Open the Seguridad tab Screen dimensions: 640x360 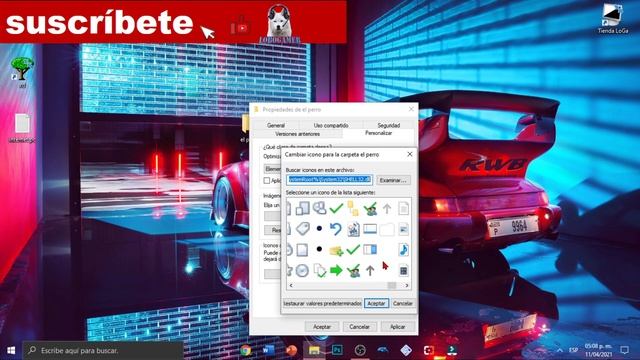389,125
